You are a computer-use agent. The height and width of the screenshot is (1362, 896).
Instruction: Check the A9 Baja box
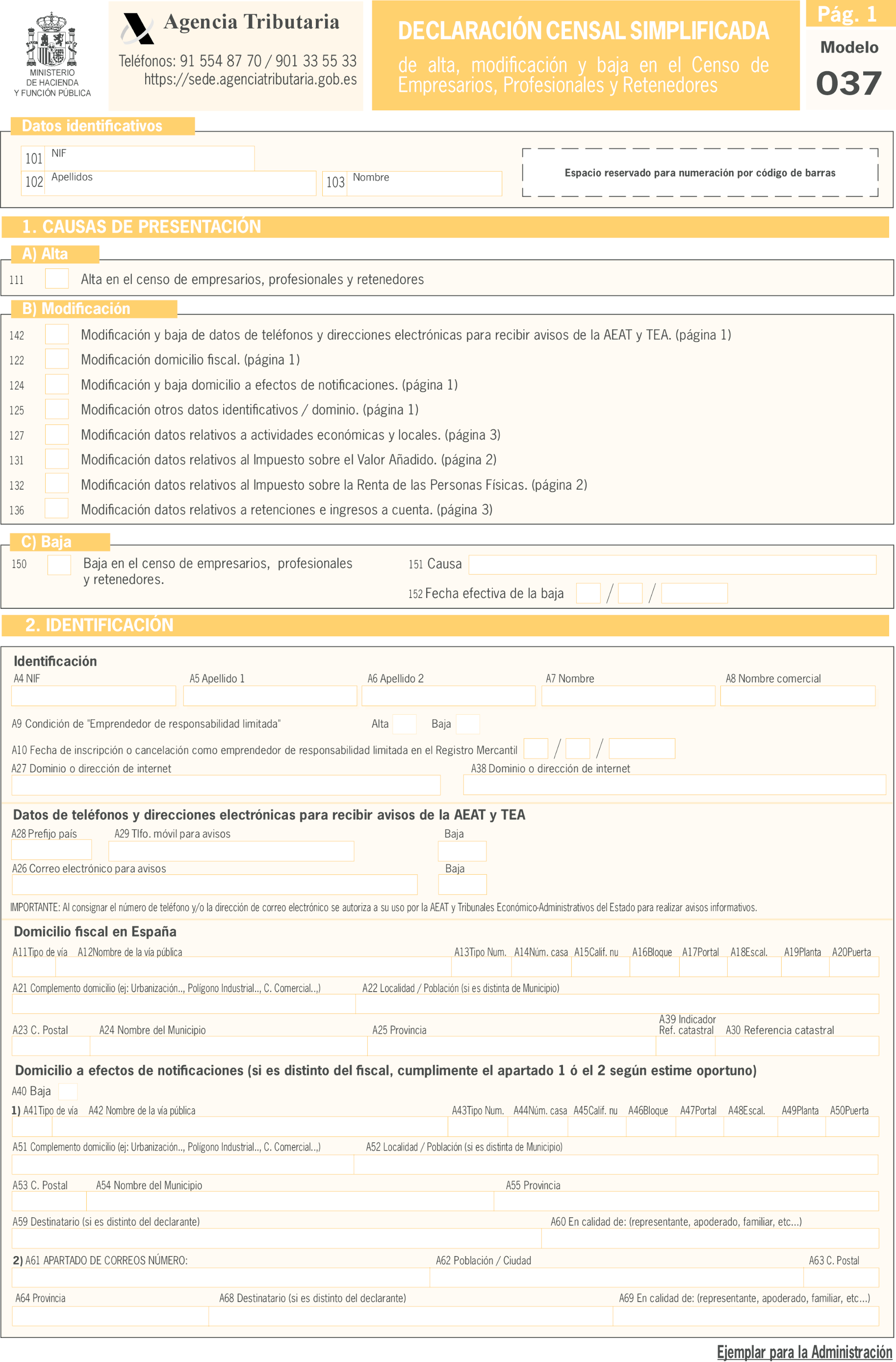(x=467, y=724)
